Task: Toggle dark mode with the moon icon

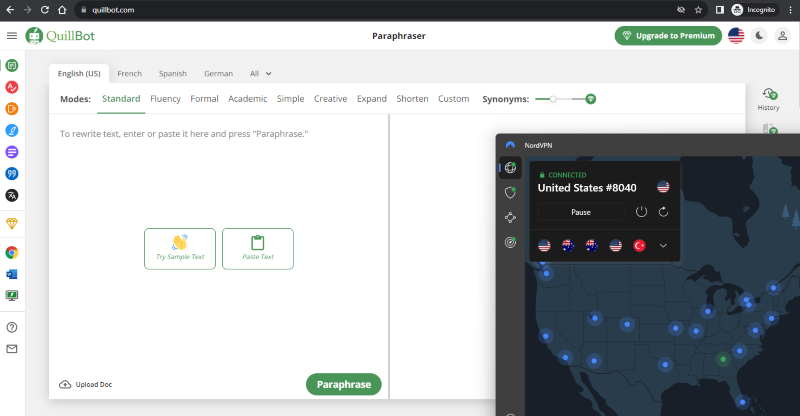Action: (x=759, y=36)
